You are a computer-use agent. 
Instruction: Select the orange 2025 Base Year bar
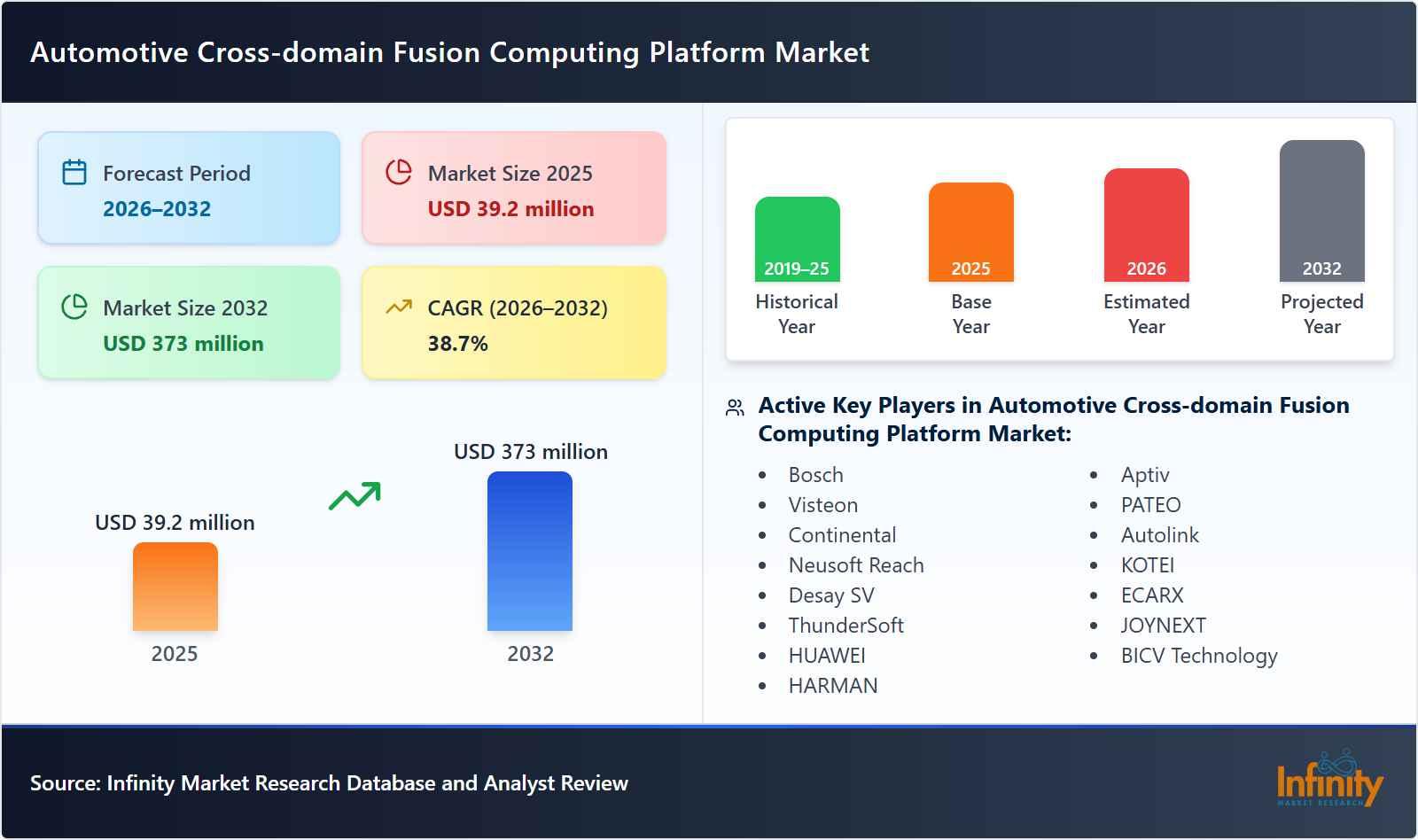point(970,232)
